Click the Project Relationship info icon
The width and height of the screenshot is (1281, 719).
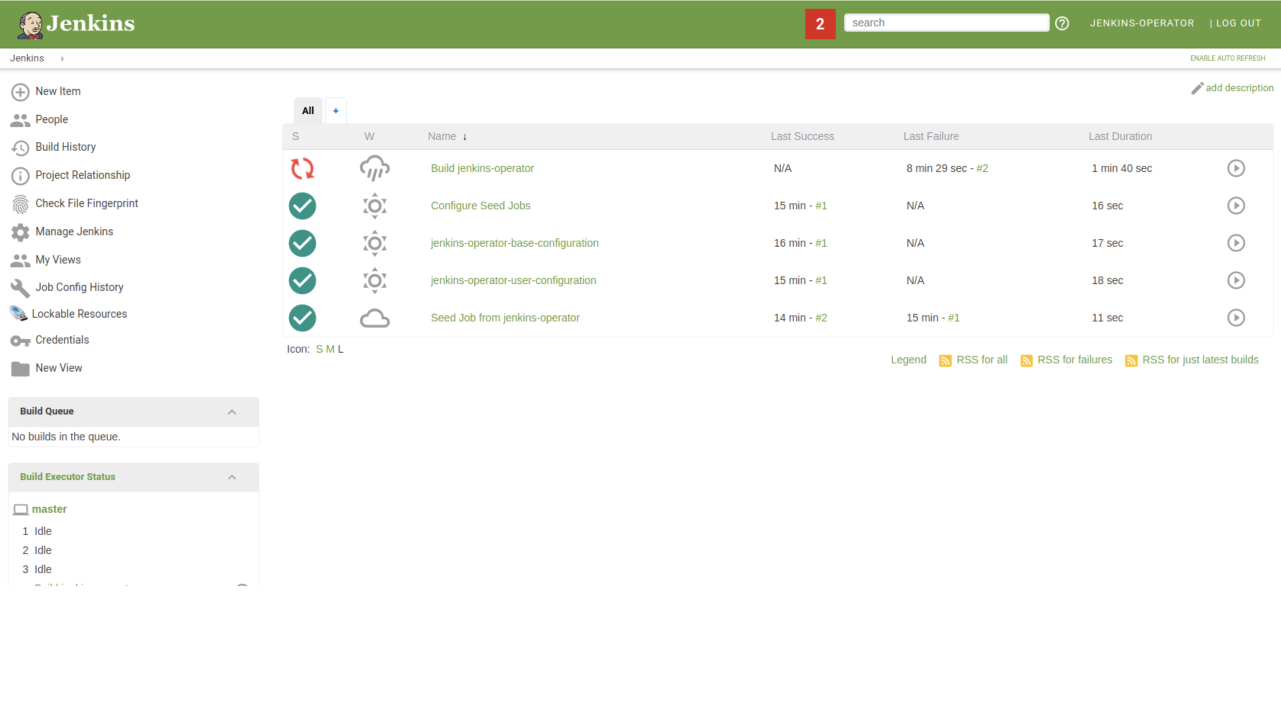coord(20,176)
